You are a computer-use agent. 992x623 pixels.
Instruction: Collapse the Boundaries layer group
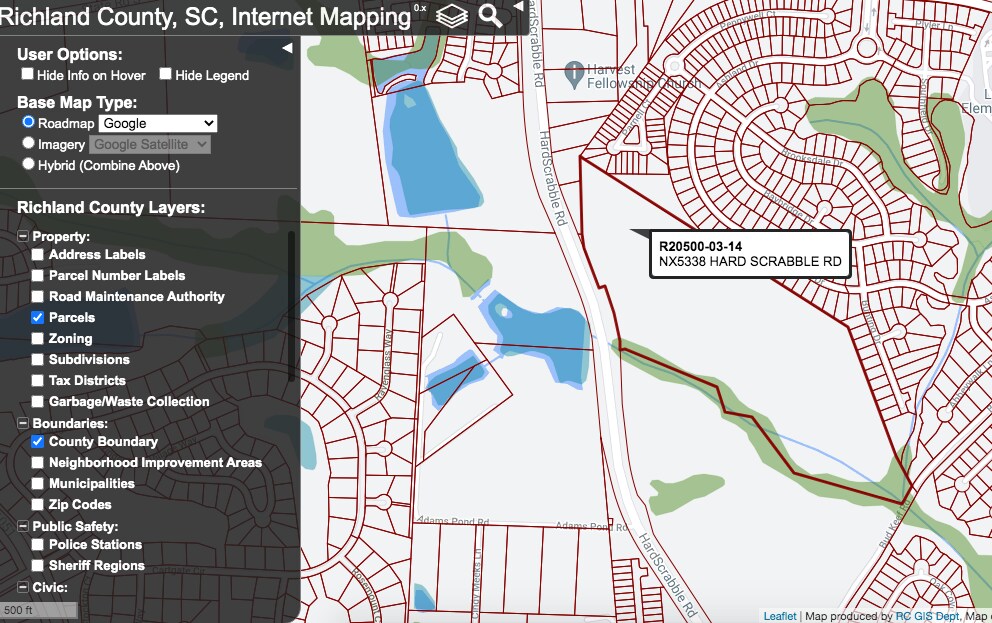(x=23, y=423)
